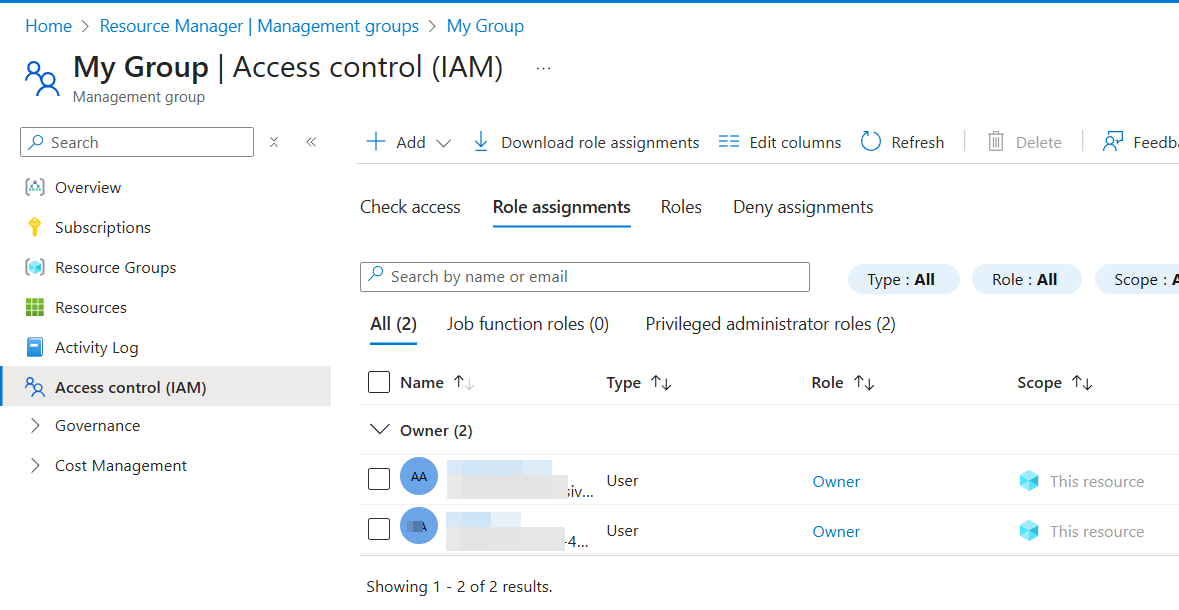
Task: Select the Role assignments tab
Action: tap(562, 207)
